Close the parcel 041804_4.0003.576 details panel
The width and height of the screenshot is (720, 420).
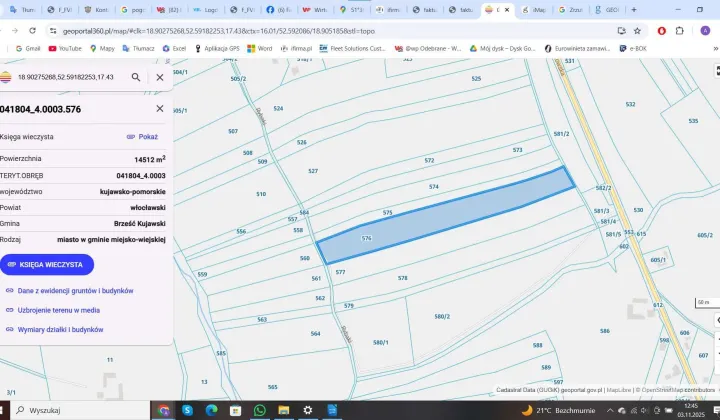[160, 108]
